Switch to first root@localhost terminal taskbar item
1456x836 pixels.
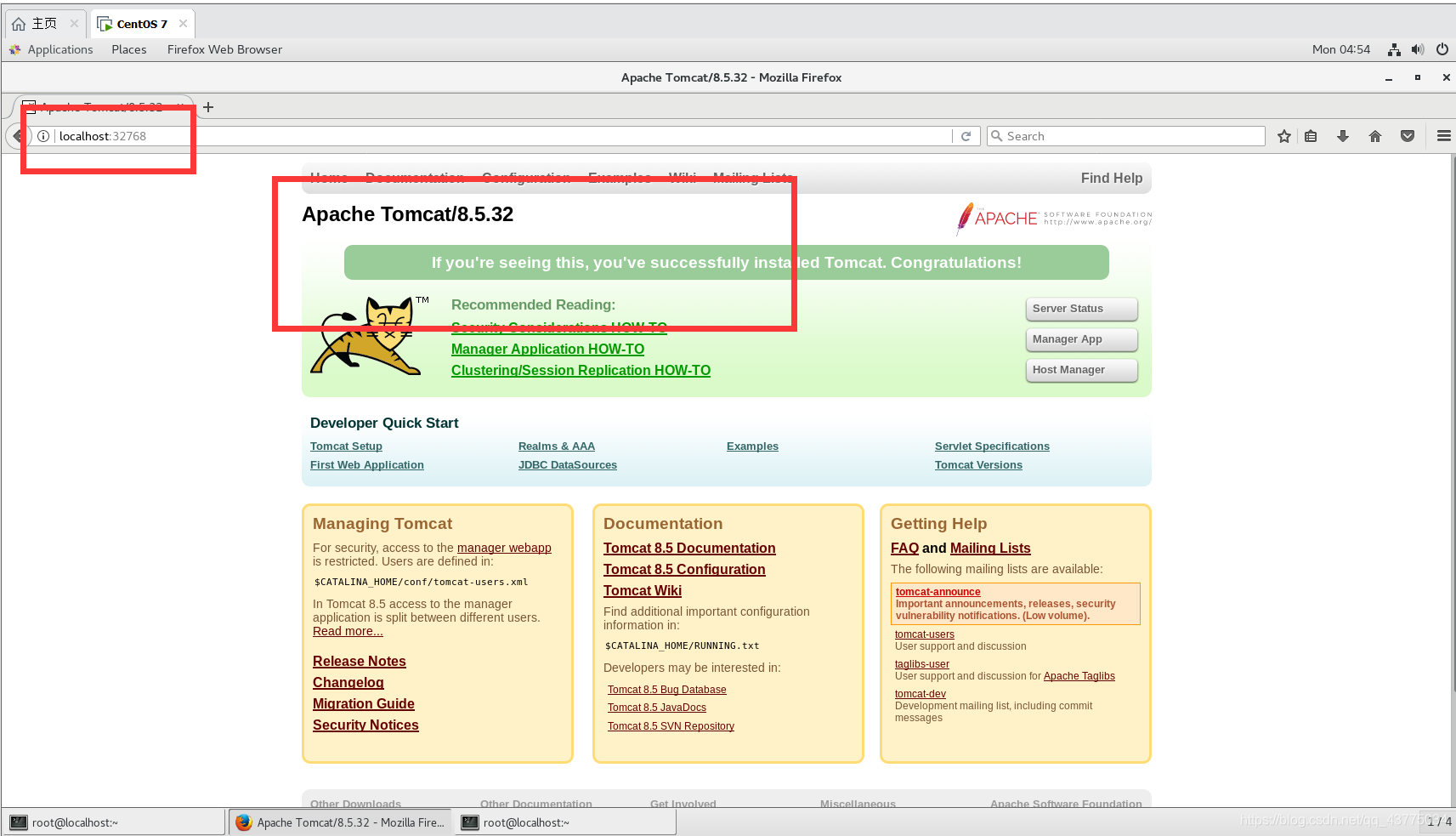pos(114,822)
